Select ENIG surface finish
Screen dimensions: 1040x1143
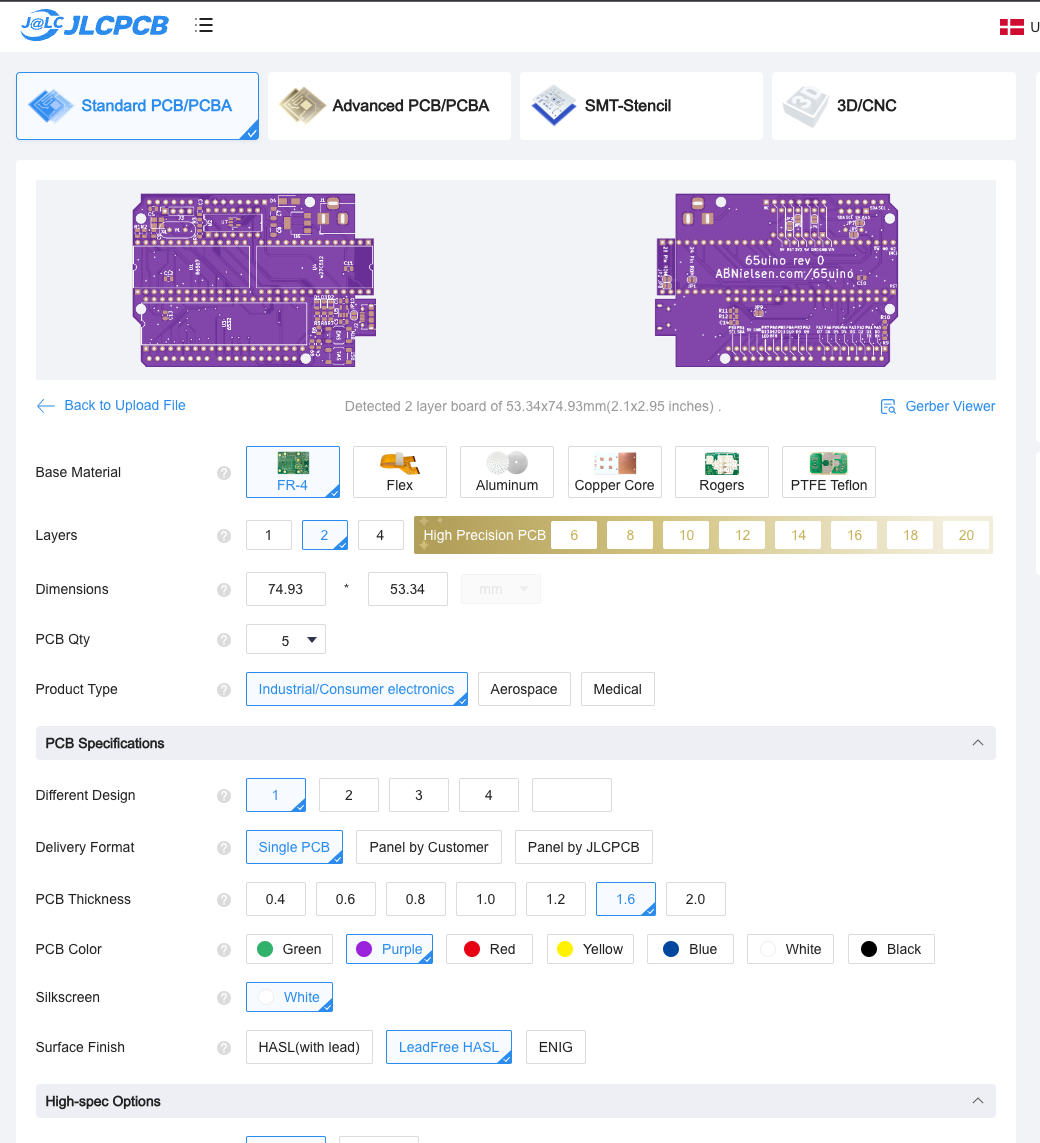coord(555,1047)
